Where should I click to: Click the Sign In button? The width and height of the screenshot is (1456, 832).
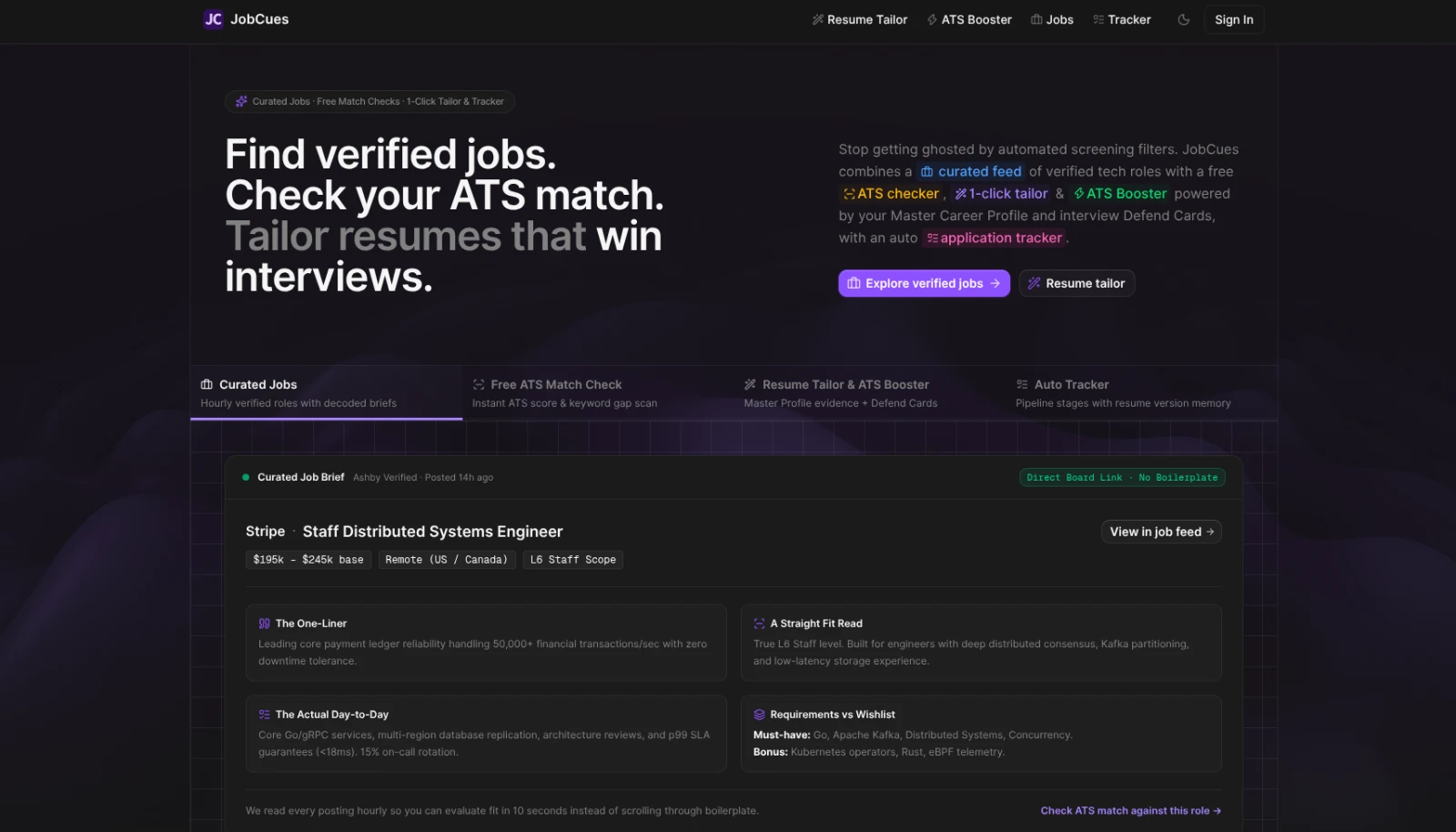(x=1234, y=19)
